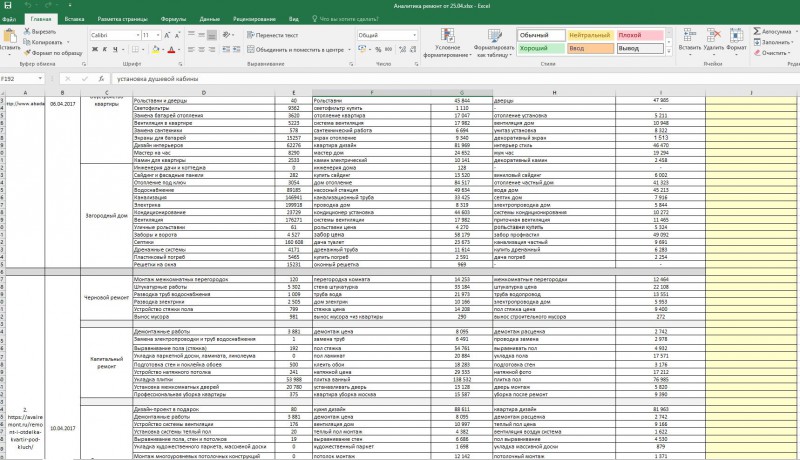
Task: Click the formula bar input field
Action: pos(454,79)
